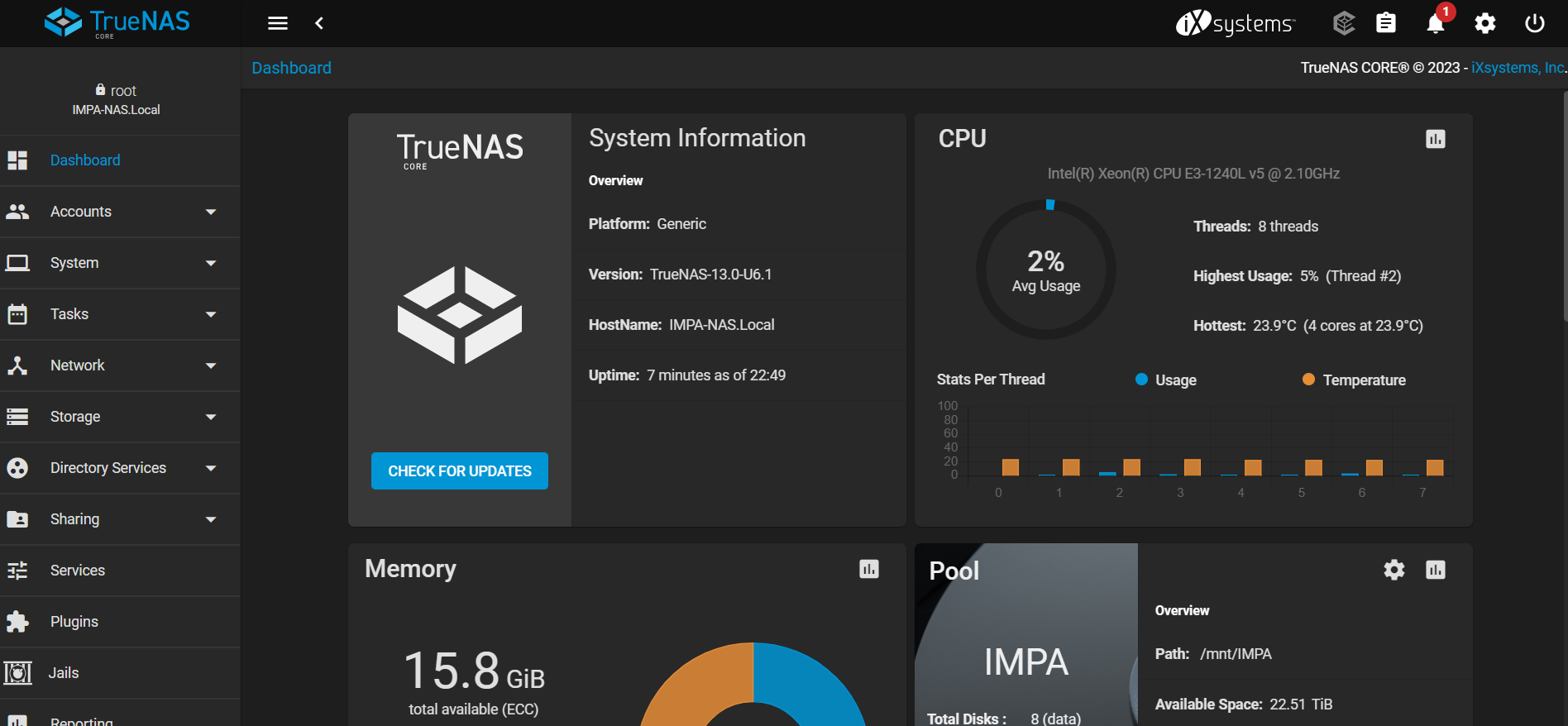Viewport: 1568px width, 726px height.
Task: Open Pool reports chart icon
Action: pos(1436,570)
